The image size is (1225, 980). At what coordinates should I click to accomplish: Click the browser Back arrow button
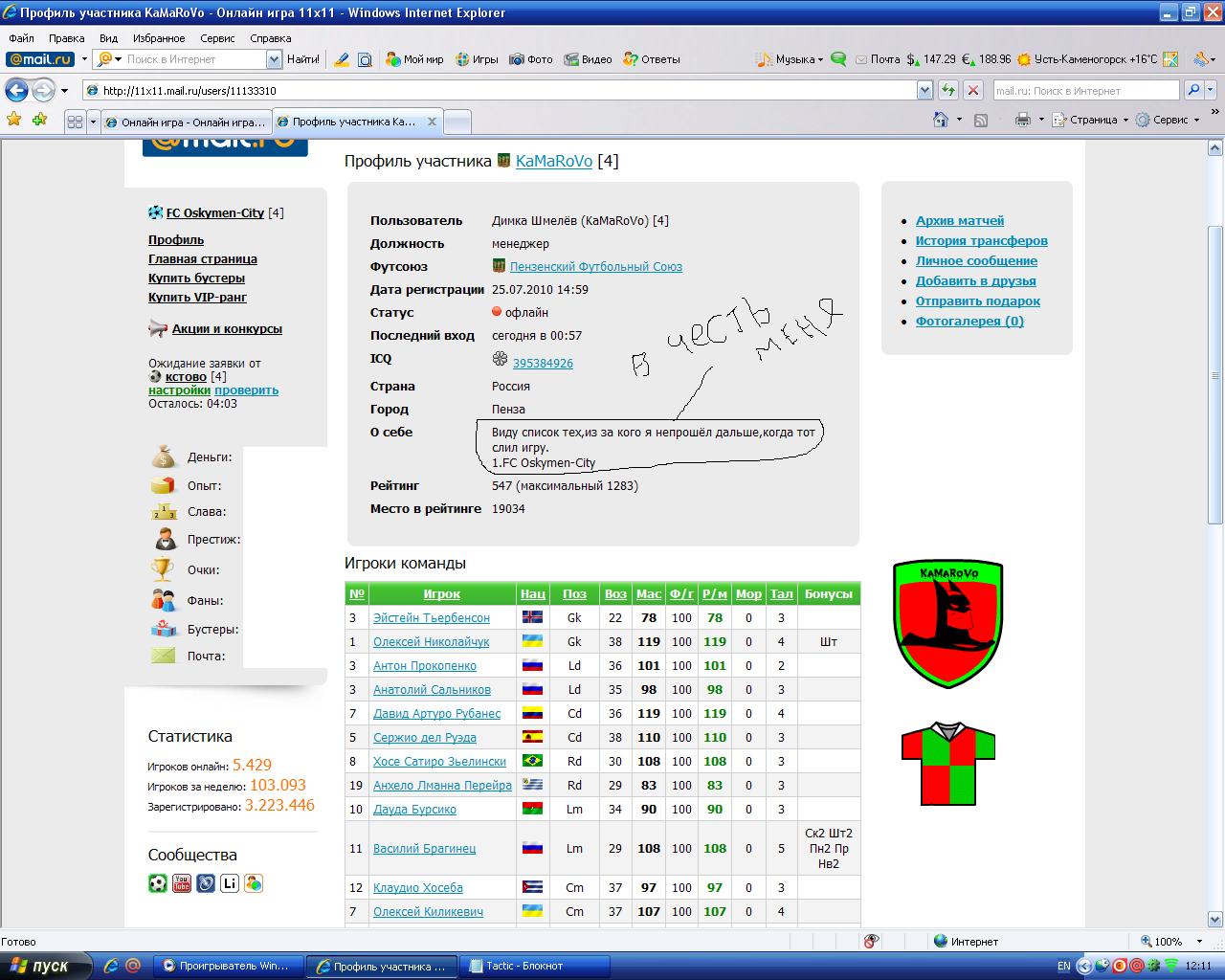tap(16, 90)
